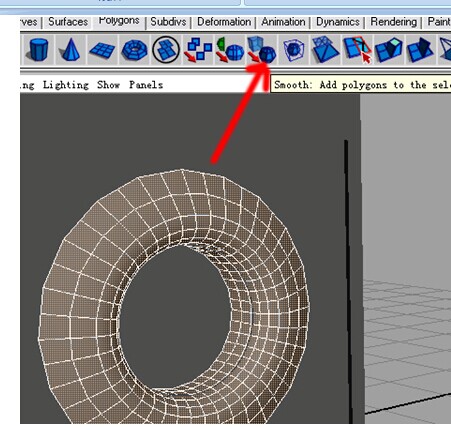Open the Lighting panel menu
This screenshot has width=451, height=430.
66,85
